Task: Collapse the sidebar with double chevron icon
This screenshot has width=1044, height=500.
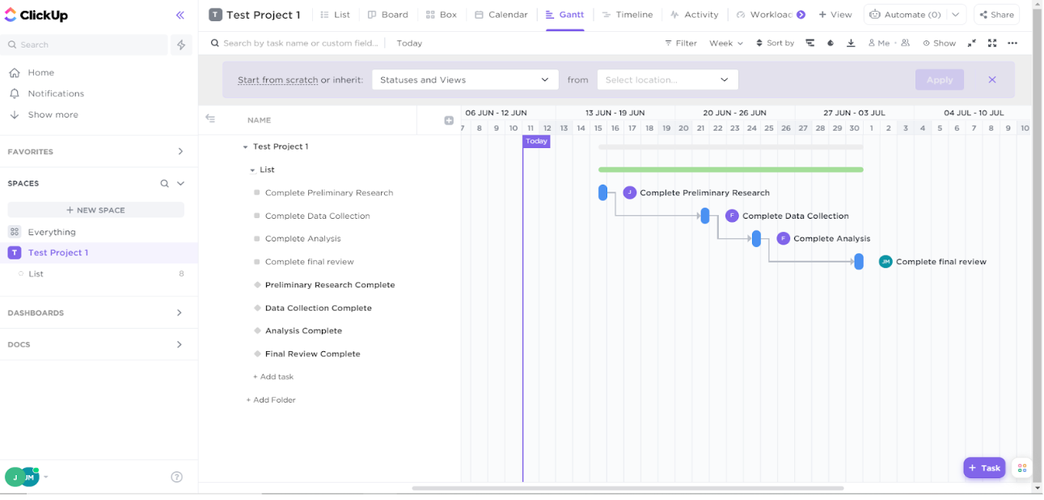Action: coord(180,15)
